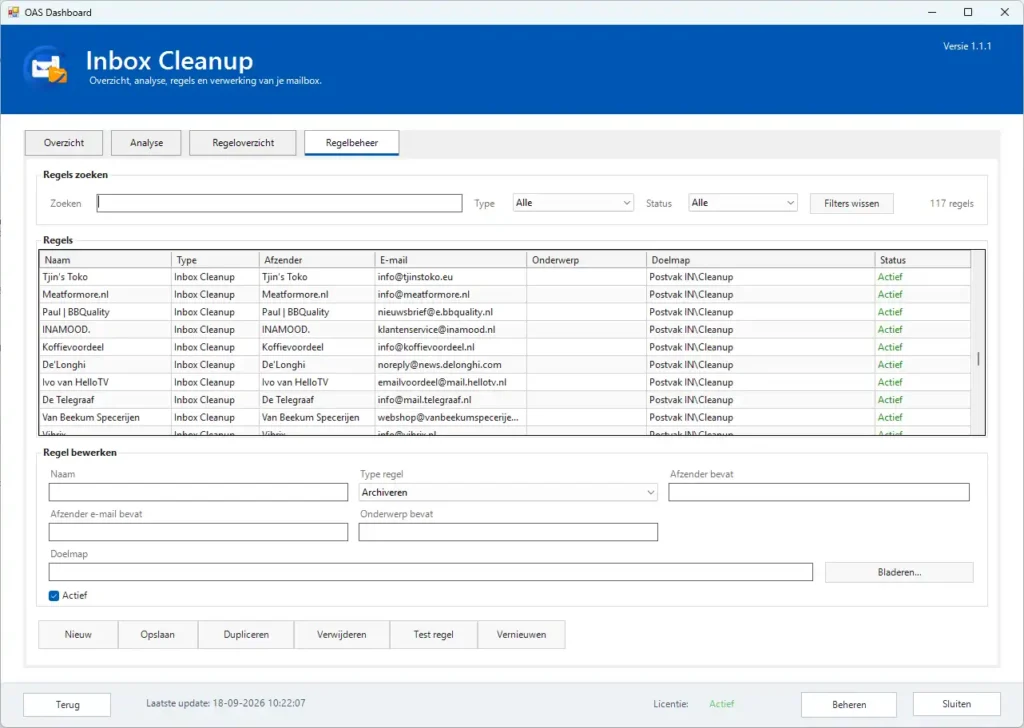1024x728 pixels.
Task: Select the Paul | BBQuality rule name
Action: pos(76,312)
